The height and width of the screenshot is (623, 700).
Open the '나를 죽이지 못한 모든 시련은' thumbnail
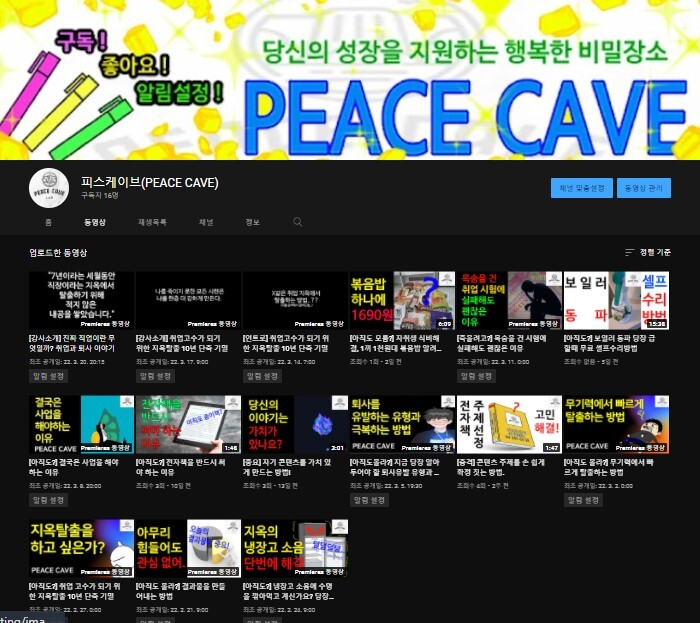point(188,300)
